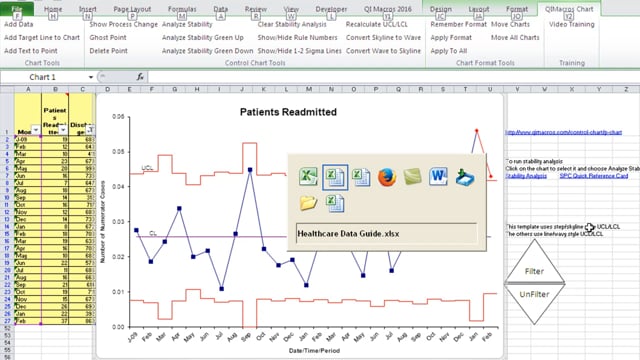Screen dimensions: 640x360
Task: Open the File tab
Action: point(17,9)
